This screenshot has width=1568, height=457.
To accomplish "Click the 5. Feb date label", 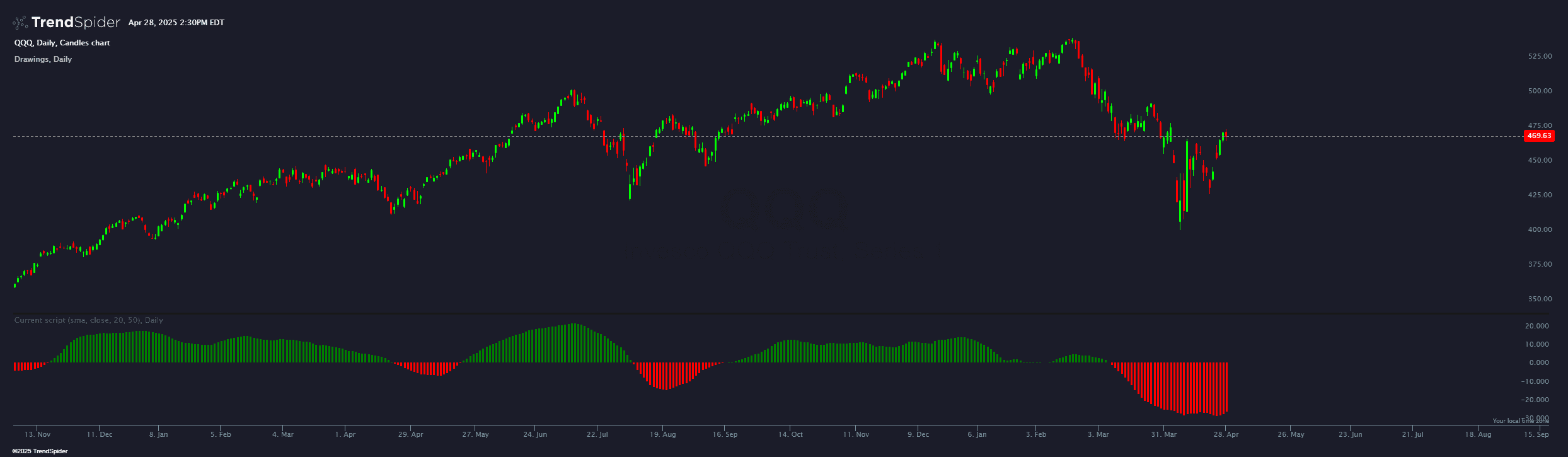I will (x=221, y=434).
